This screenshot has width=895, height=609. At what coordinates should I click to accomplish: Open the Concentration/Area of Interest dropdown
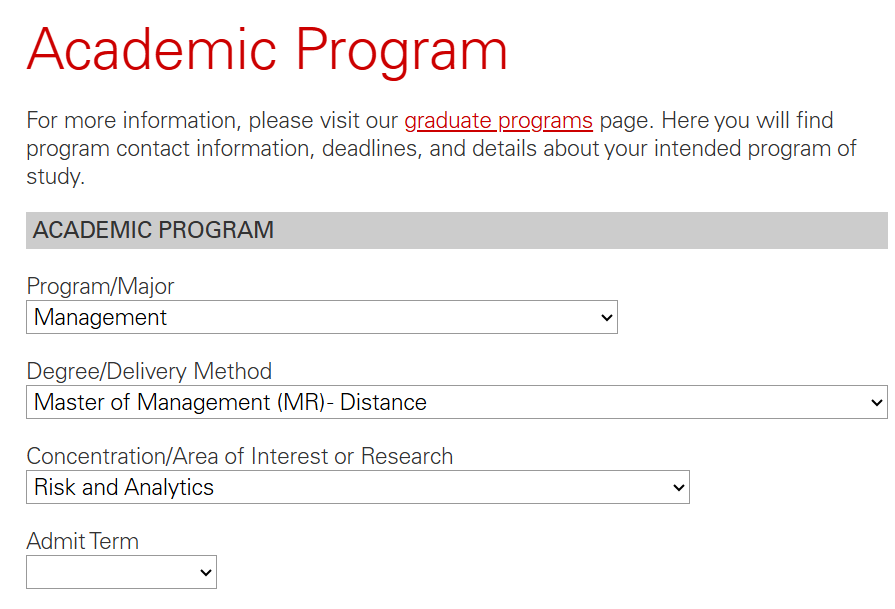tap(357, 488)
